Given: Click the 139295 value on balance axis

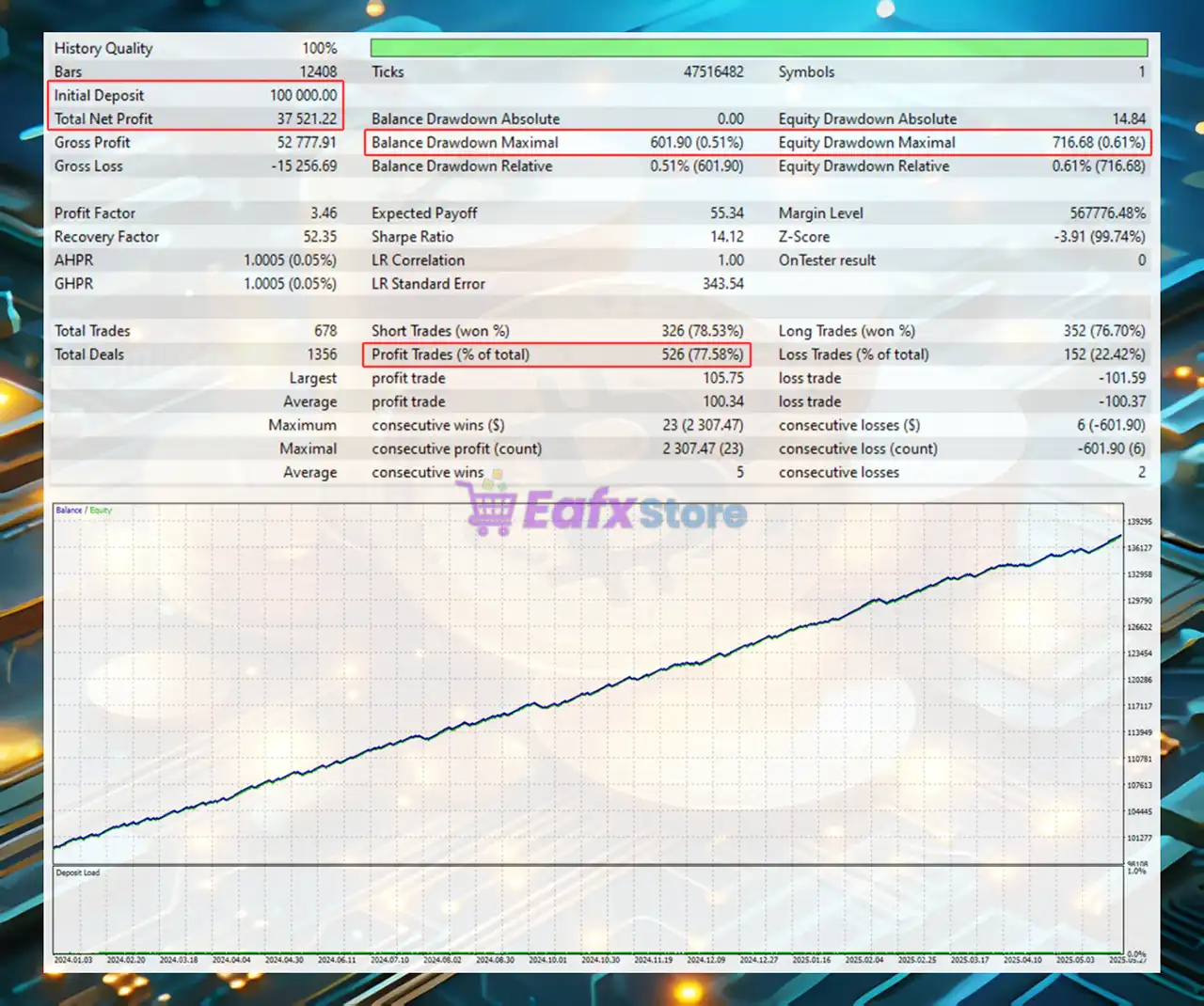Looking at the screenshot, I should pyautogui.click(x=1139, y=522).
